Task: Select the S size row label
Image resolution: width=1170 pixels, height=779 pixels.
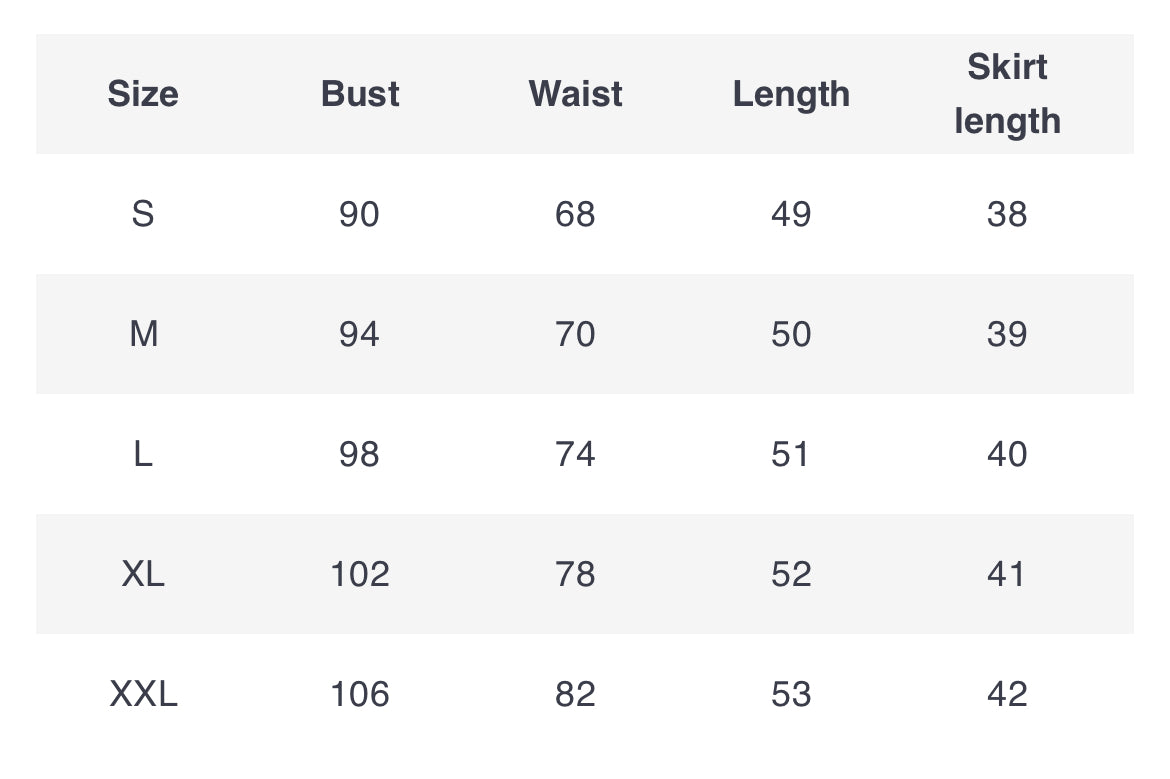Action: pos(143,214)
